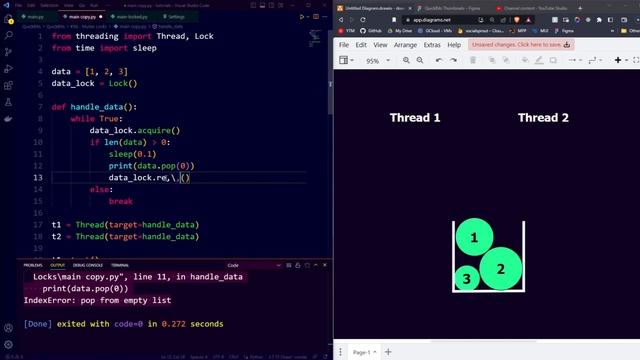The image size is (640, 360).
Task: Split the VS Code editor
Action: (316, 17)
